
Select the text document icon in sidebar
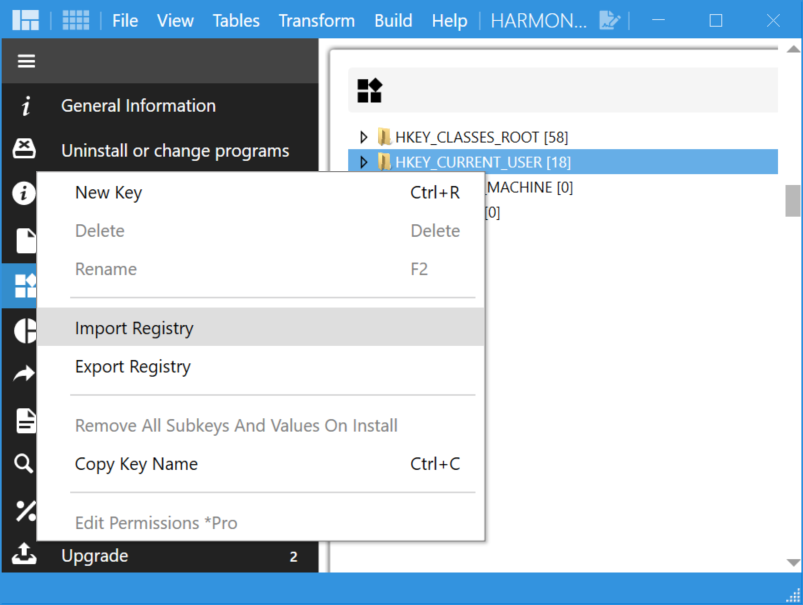[26, 421]
